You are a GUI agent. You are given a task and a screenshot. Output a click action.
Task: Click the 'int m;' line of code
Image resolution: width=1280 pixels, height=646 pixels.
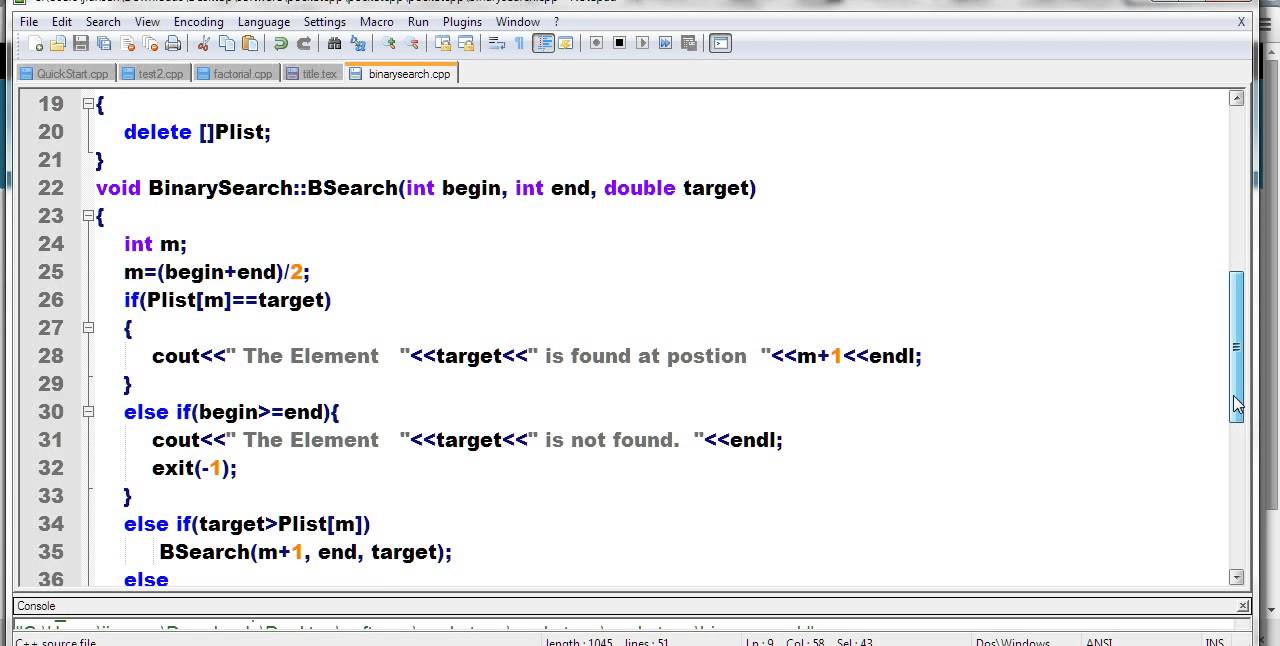[x=155, y=243]
